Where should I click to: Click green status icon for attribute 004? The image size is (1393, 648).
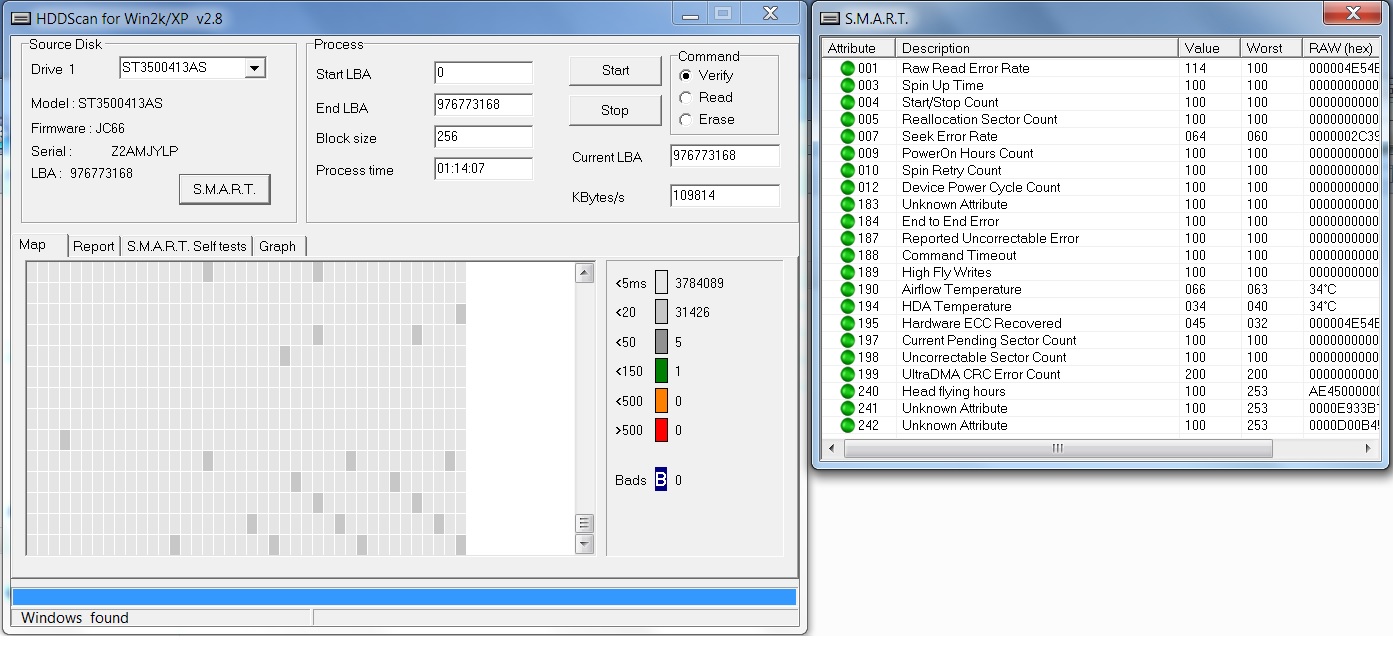848,102
